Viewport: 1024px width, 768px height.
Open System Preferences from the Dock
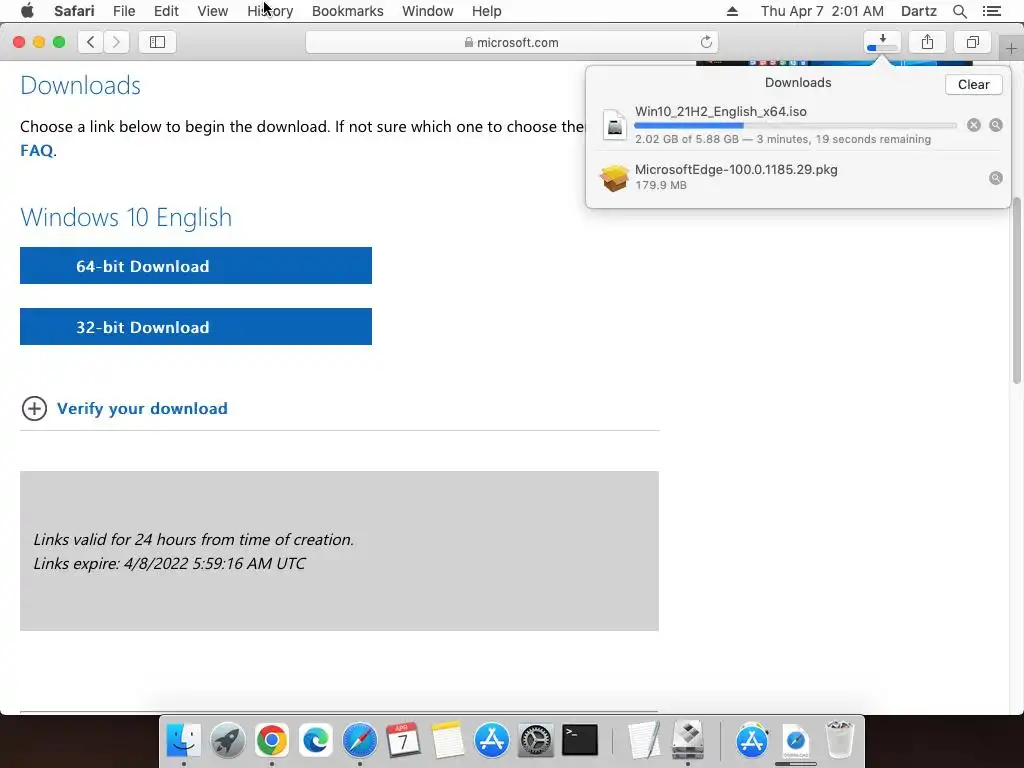click(536, 740)
